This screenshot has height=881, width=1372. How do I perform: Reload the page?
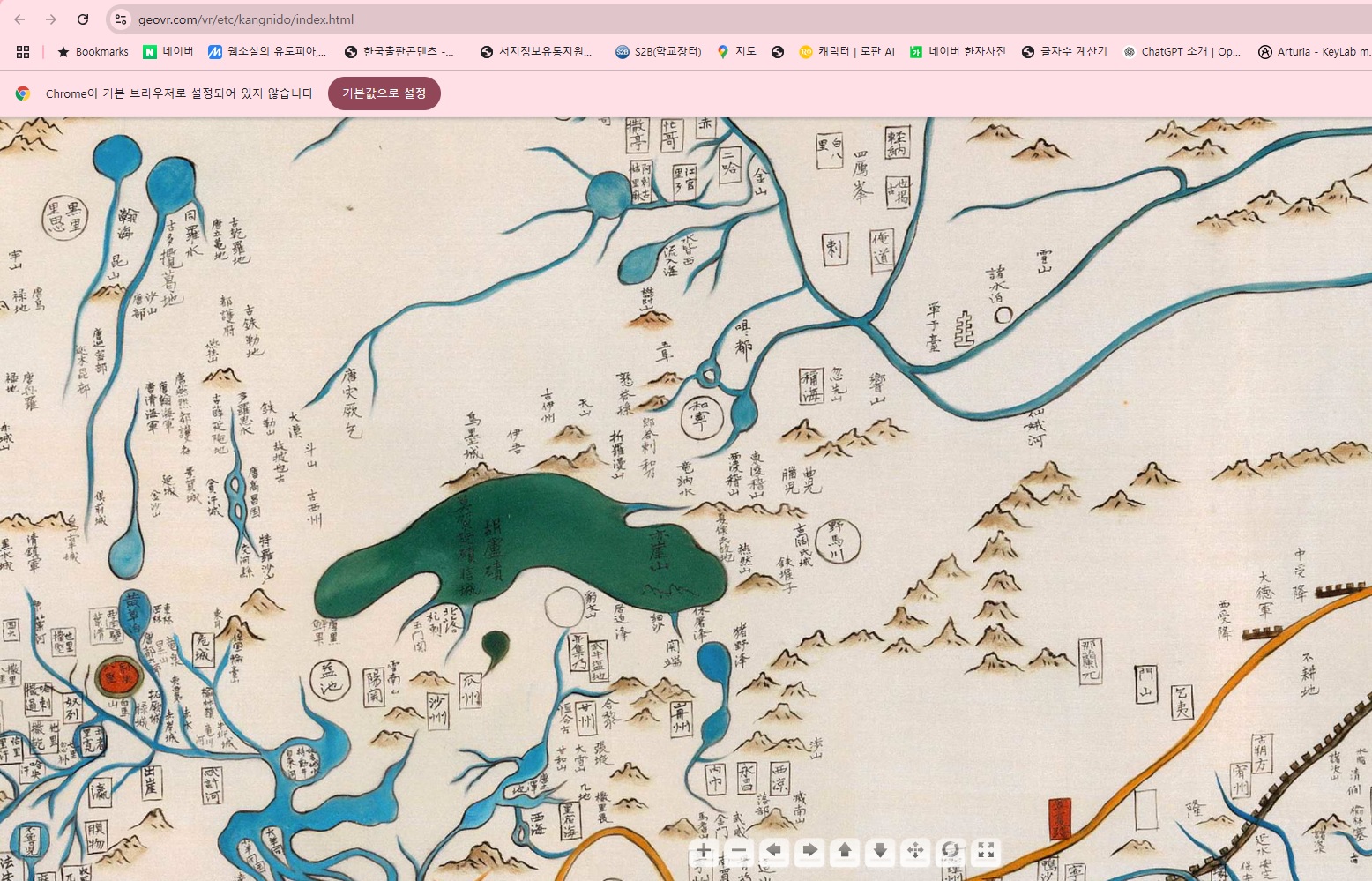(x=83, y=19)
